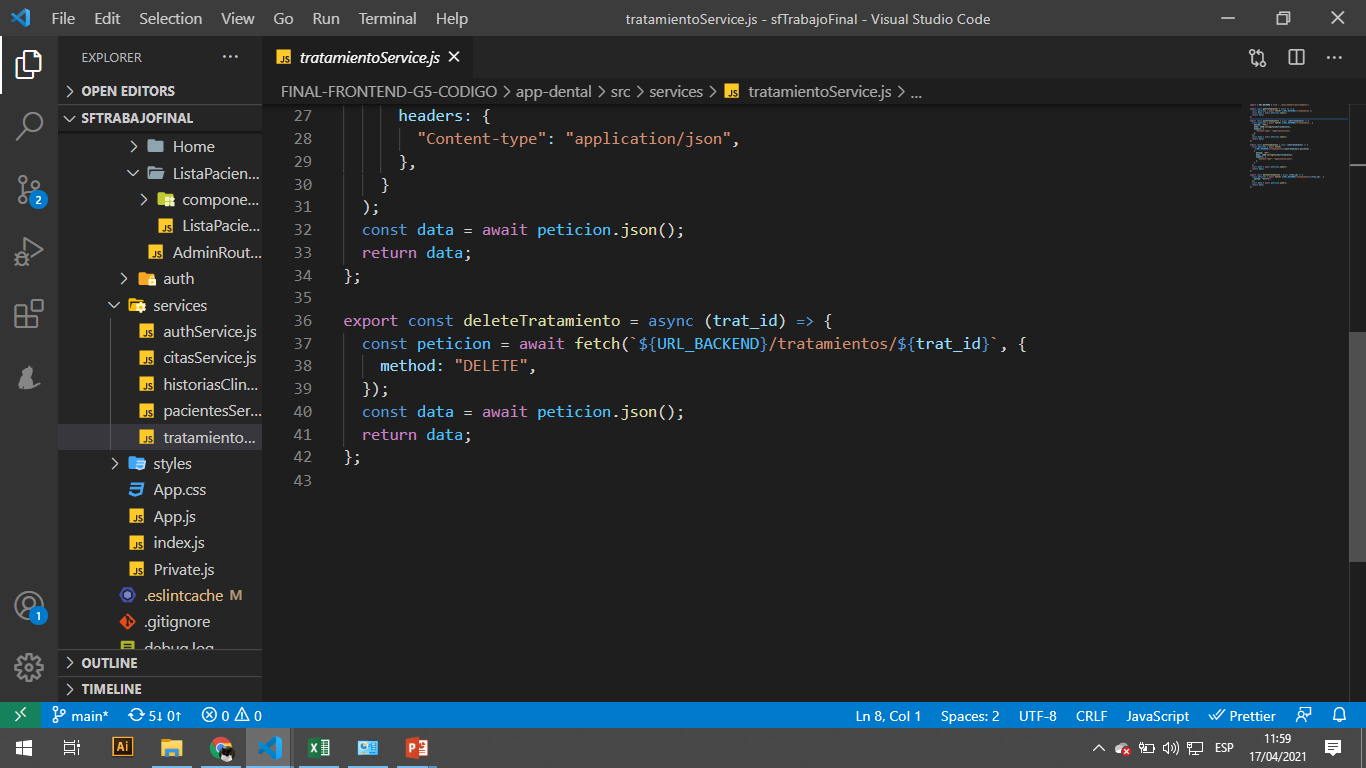
Task: Open the Explorer view in activity bar
Action: tap(29, 65)
